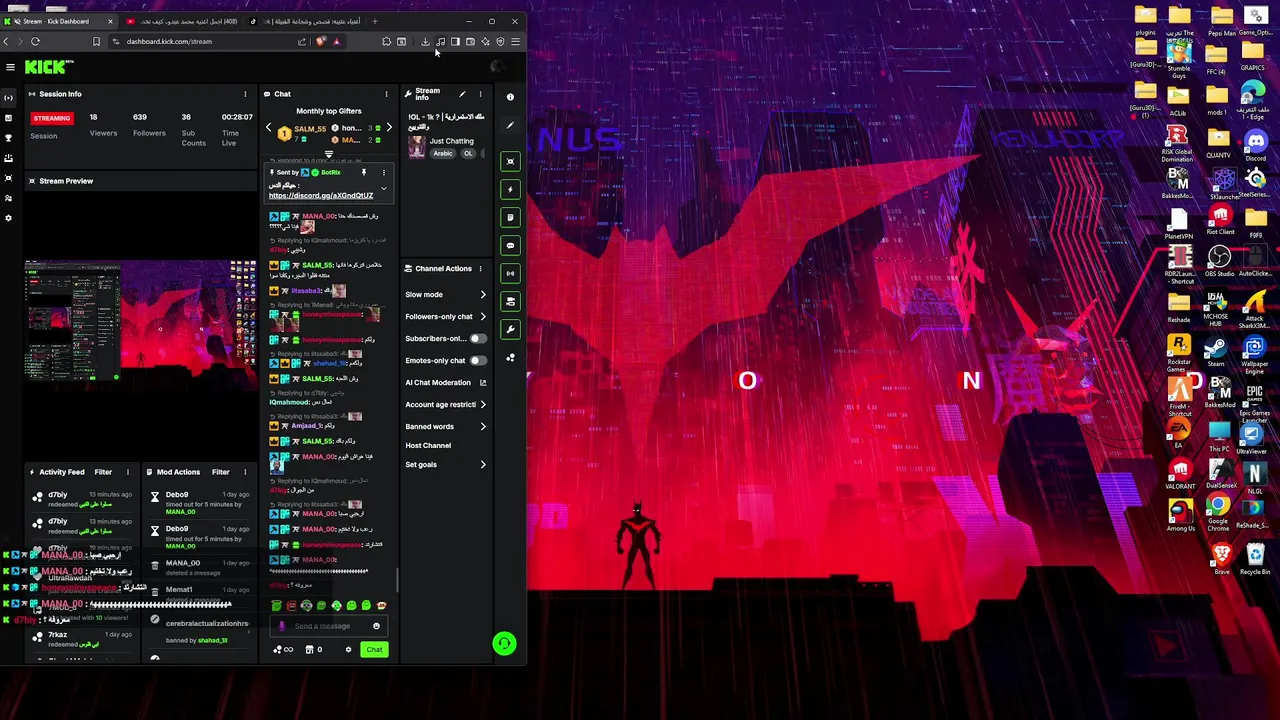Filter the Mod Actions list
The image size is (1280, 720).
pos(221,472)
